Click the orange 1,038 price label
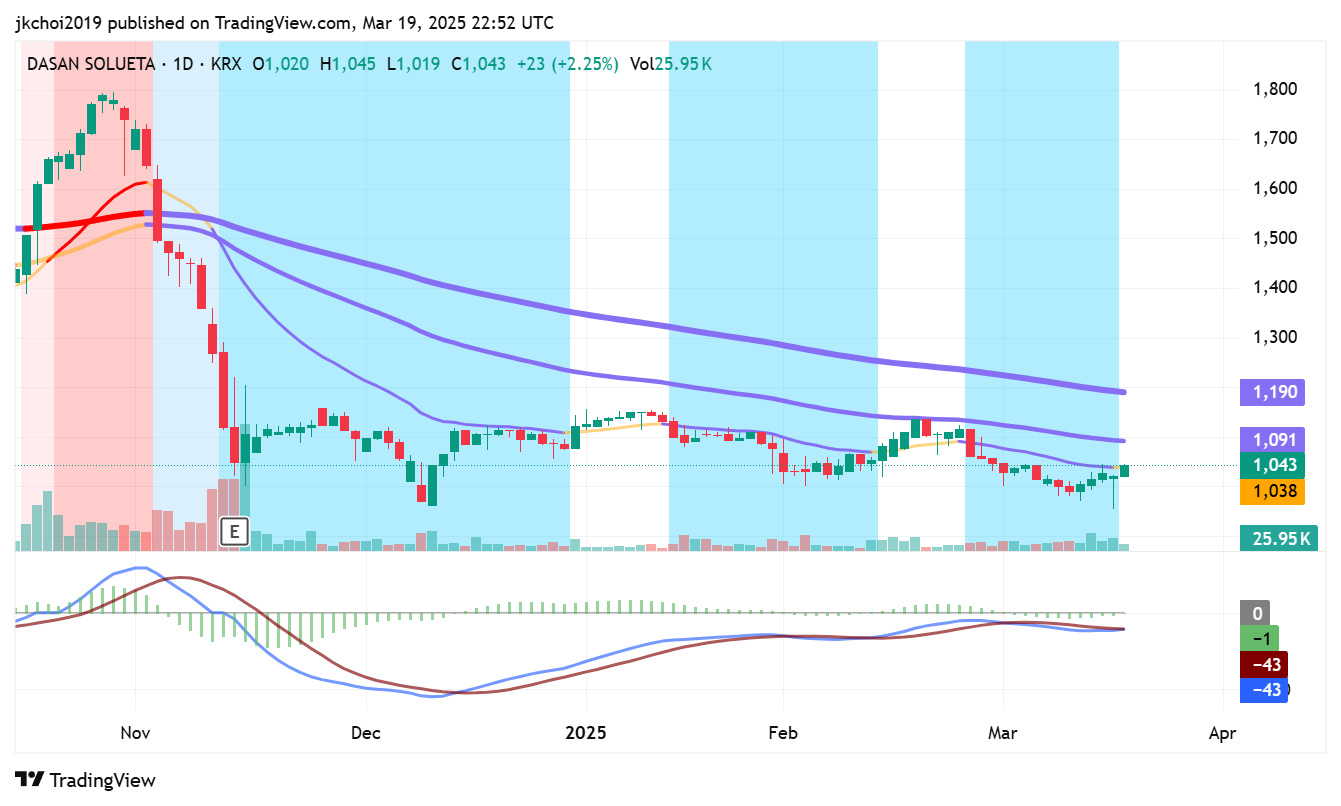The width and height of the screenshot is (1341, 806). 1273,491
